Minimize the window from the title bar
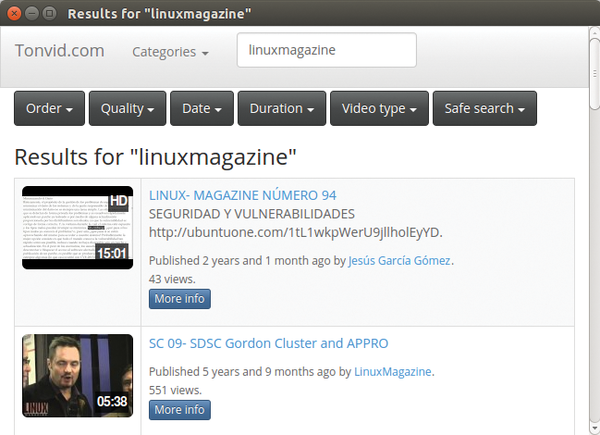This screenshot has height=435, width=600. (32, 14)
